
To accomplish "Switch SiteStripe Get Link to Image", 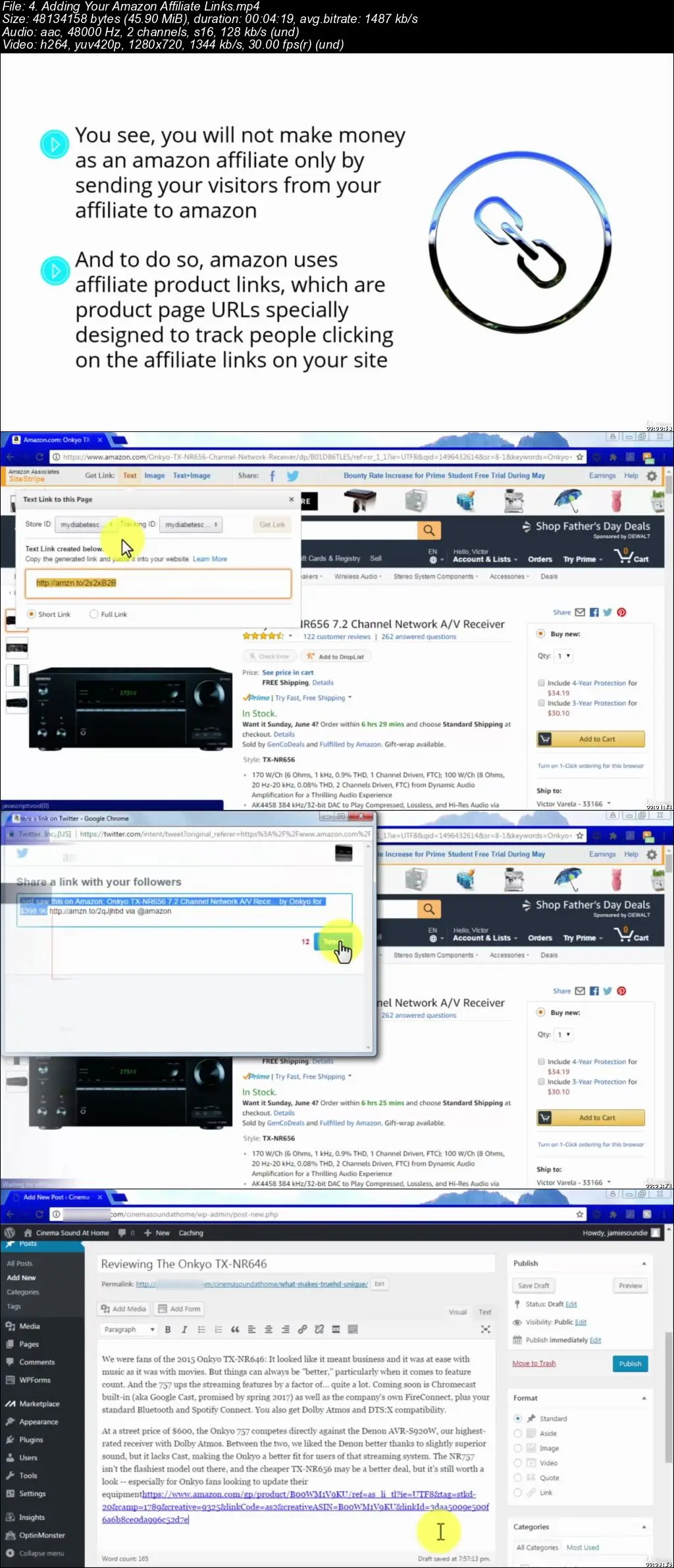I will pyautogui.click(x=155, y=475).
